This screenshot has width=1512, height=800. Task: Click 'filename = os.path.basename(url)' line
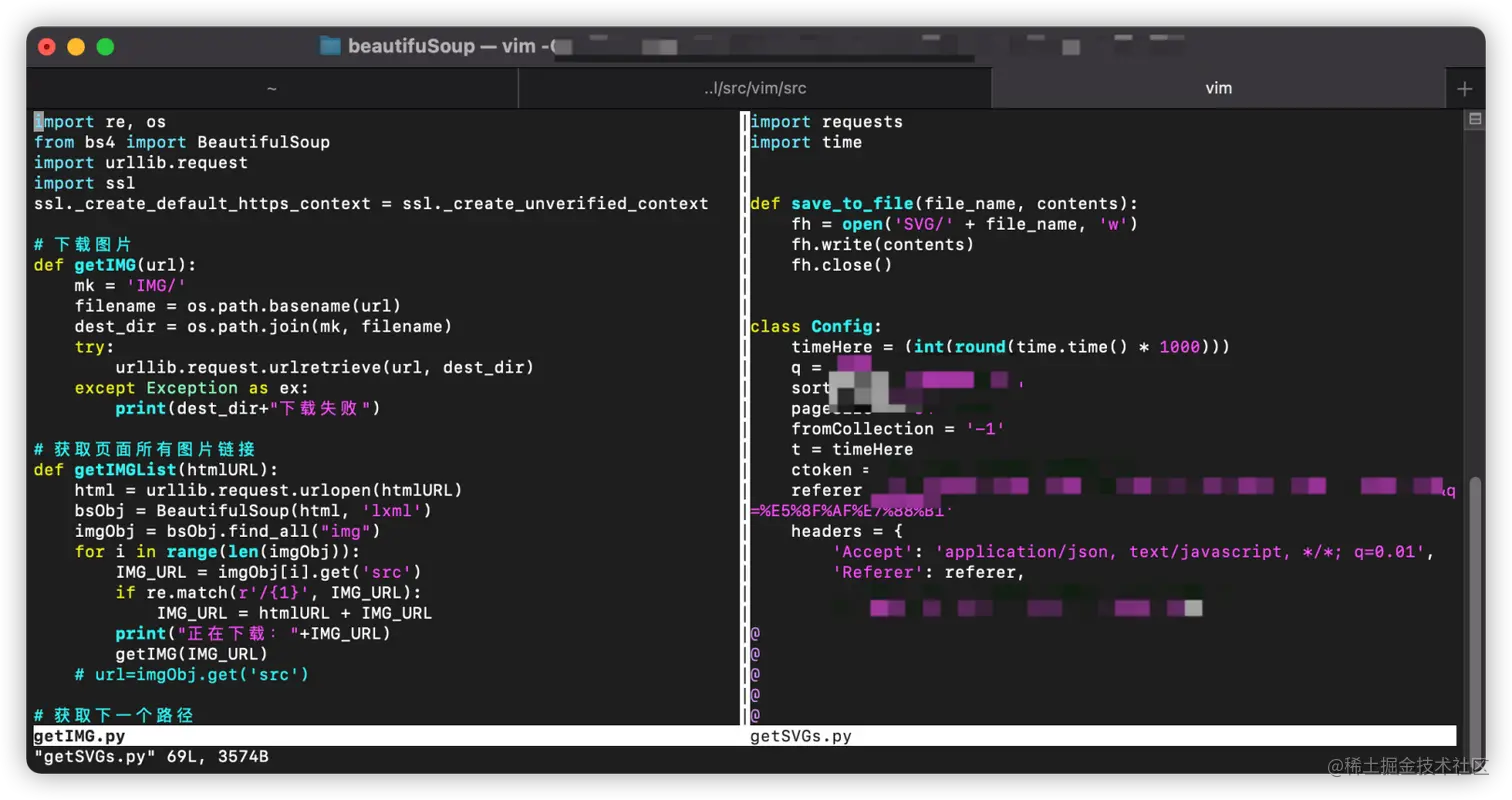click(238, 306)
